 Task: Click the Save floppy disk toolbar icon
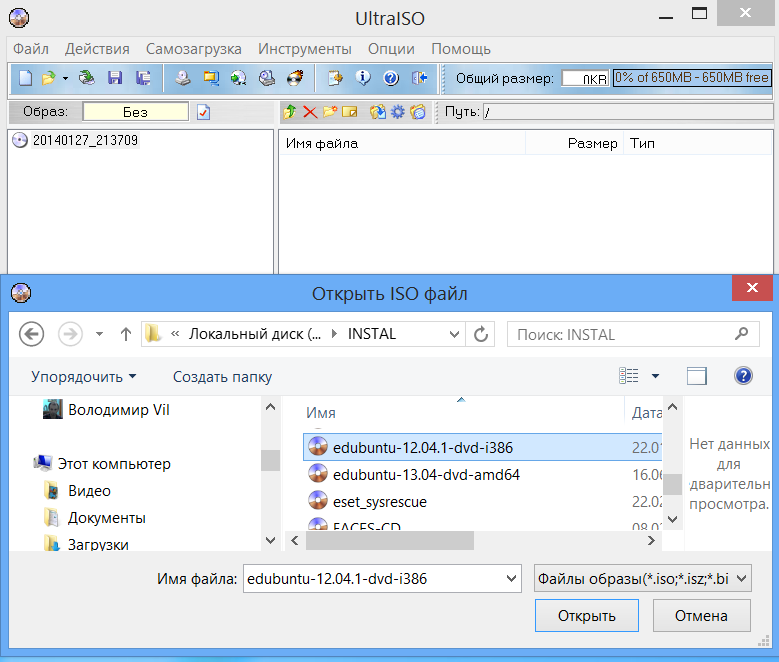115,78
